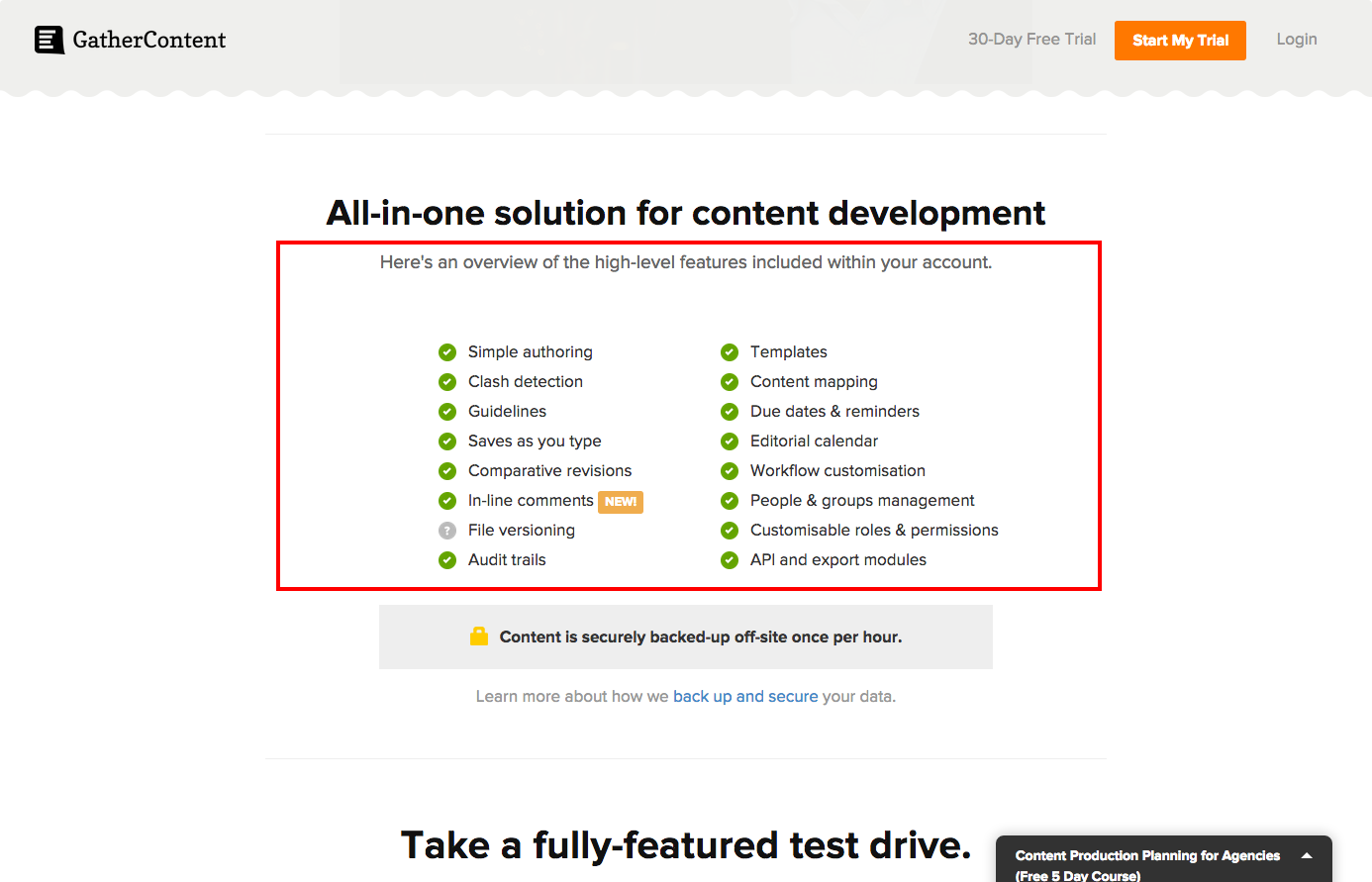Viewport: 1372px width, 882px height.
Task: Click the check icon beside Saves as you type
Action: [447, 441]
